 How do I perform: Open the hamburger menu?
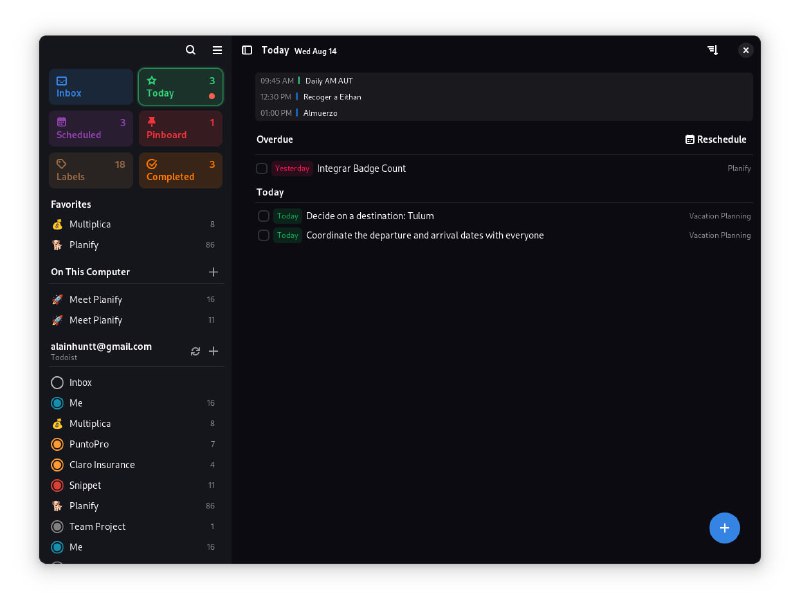point(217,49)
